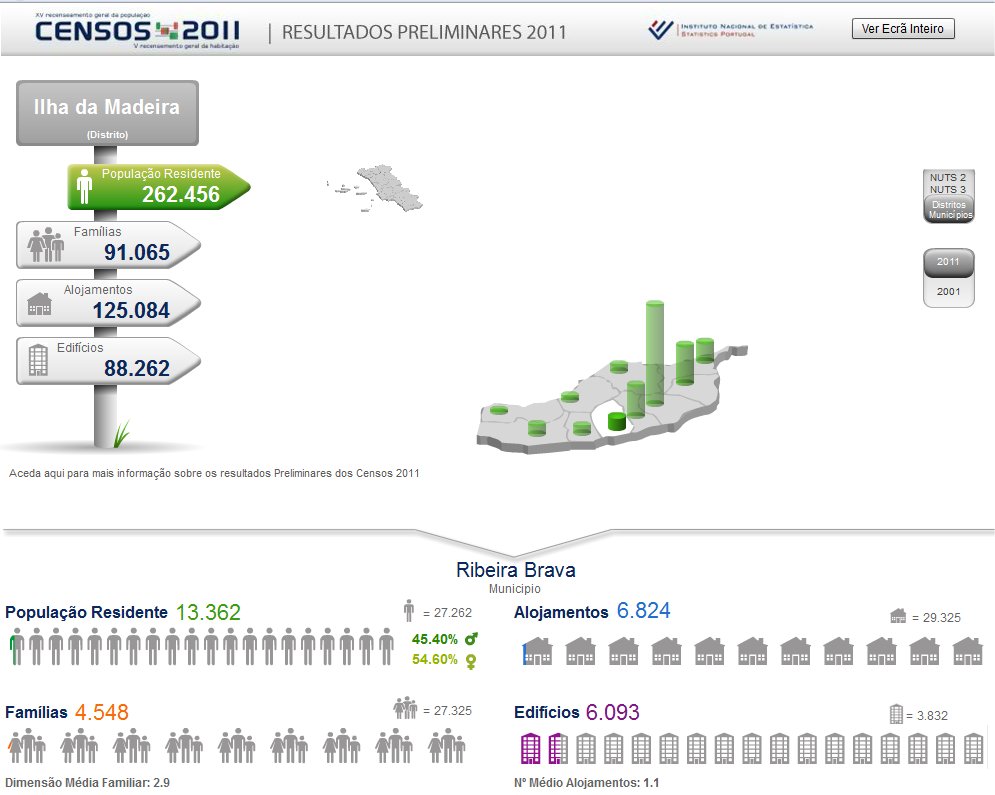Click the Ilha da Madeira signpost header

point(107,112)
